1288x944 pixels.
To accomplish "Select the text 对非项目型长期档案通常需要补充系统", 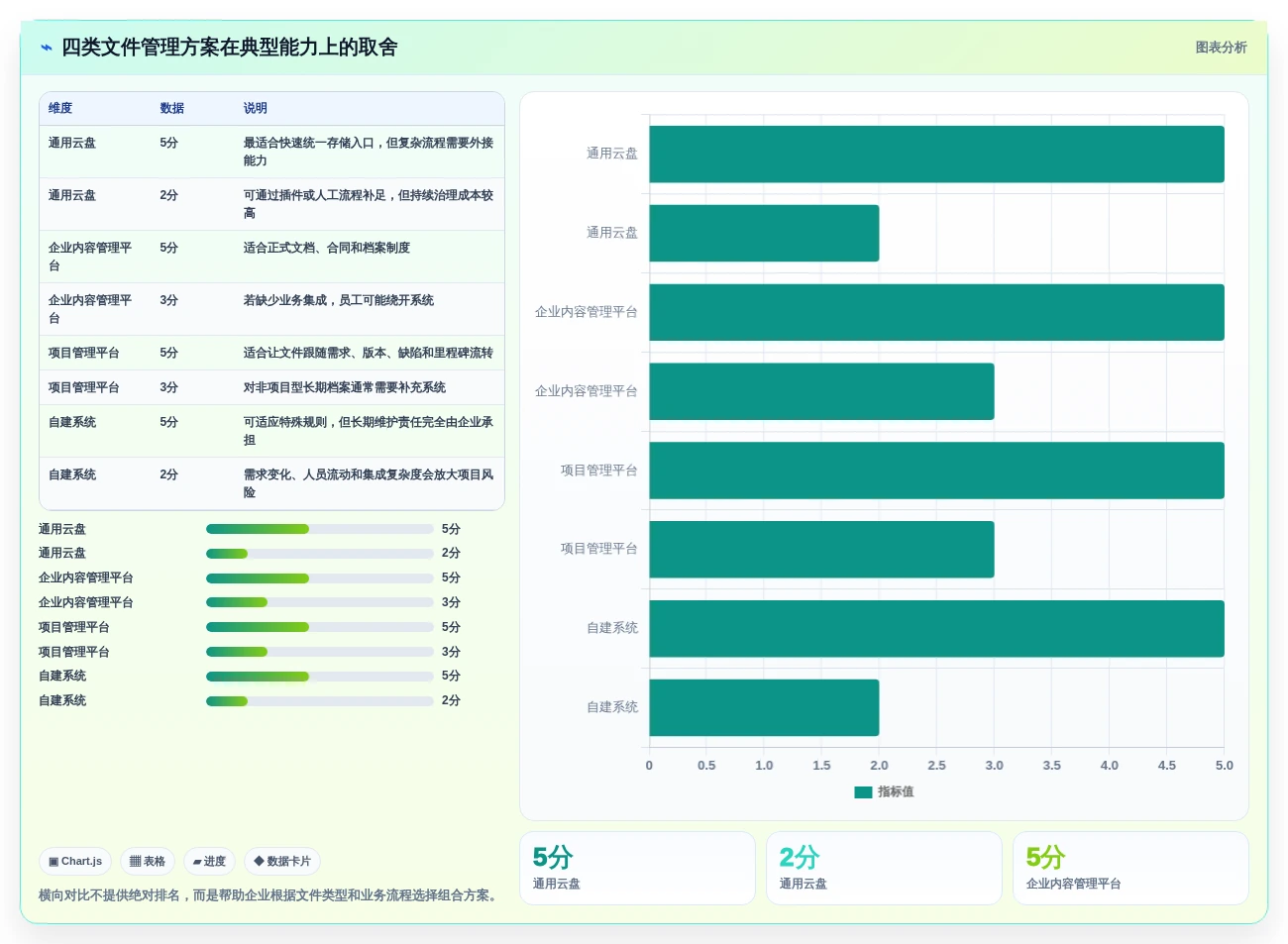I will [x=345, y=387].
